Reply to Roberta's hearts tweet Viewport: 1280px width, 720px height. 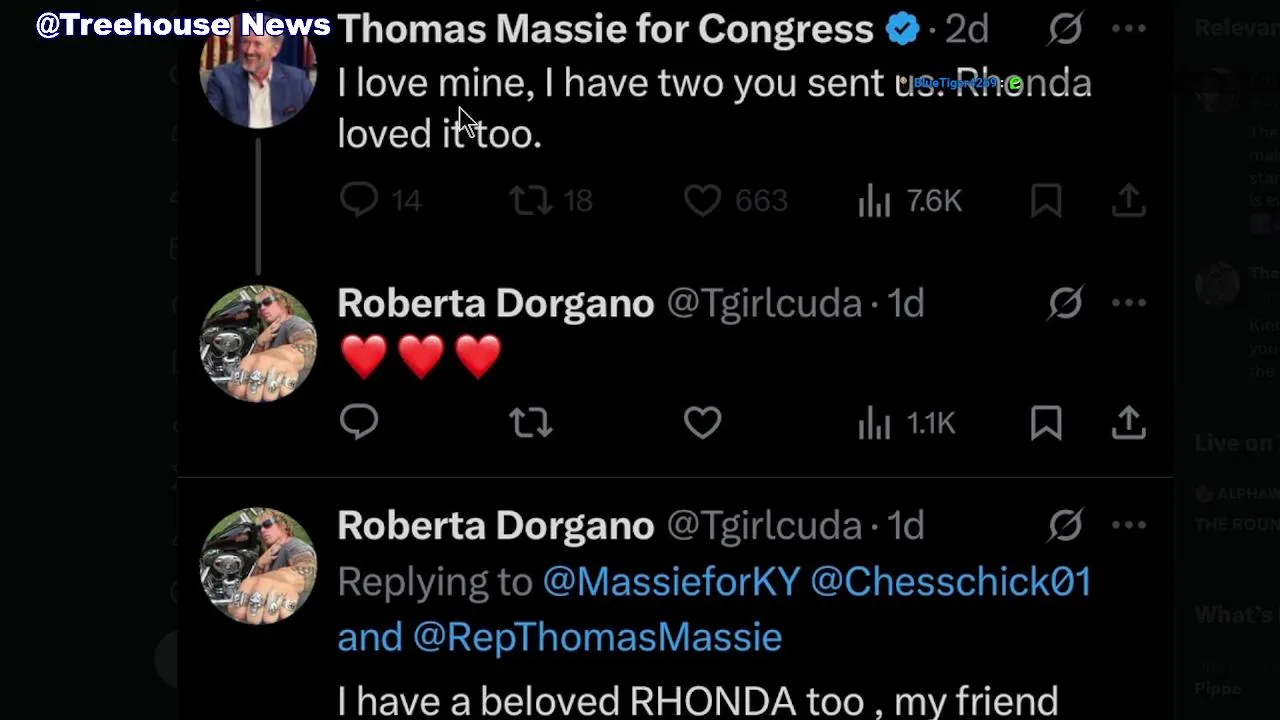[x=359, y=423]
